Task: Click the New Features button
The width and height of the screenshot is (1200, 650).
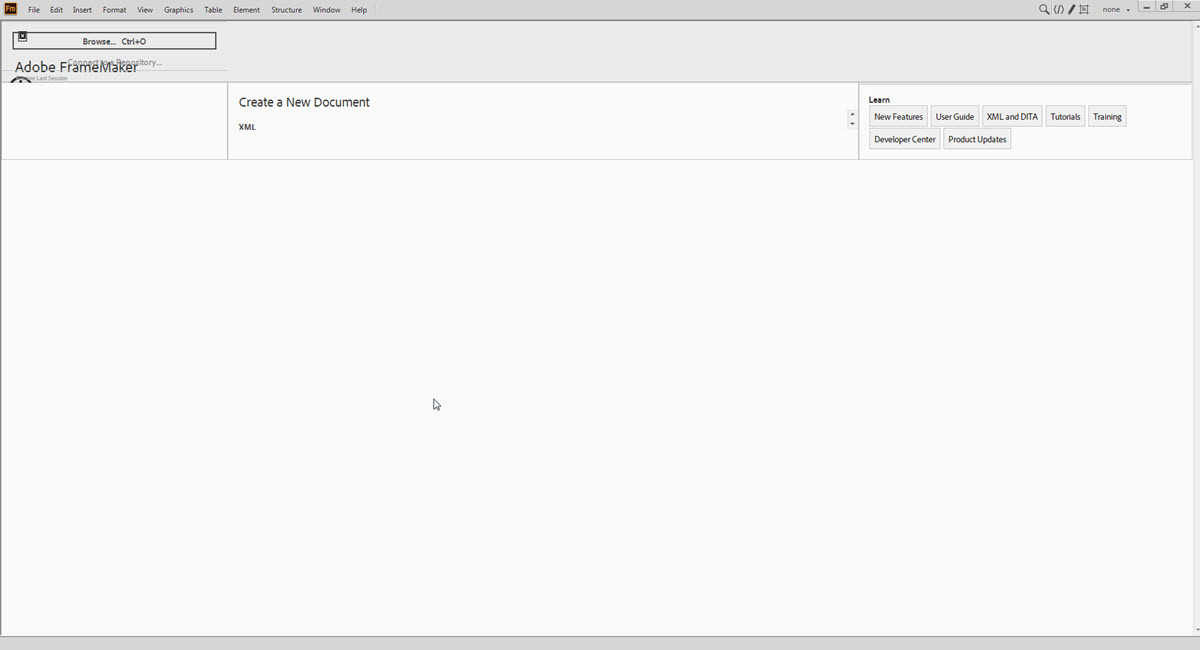Action: click(897, 116)
